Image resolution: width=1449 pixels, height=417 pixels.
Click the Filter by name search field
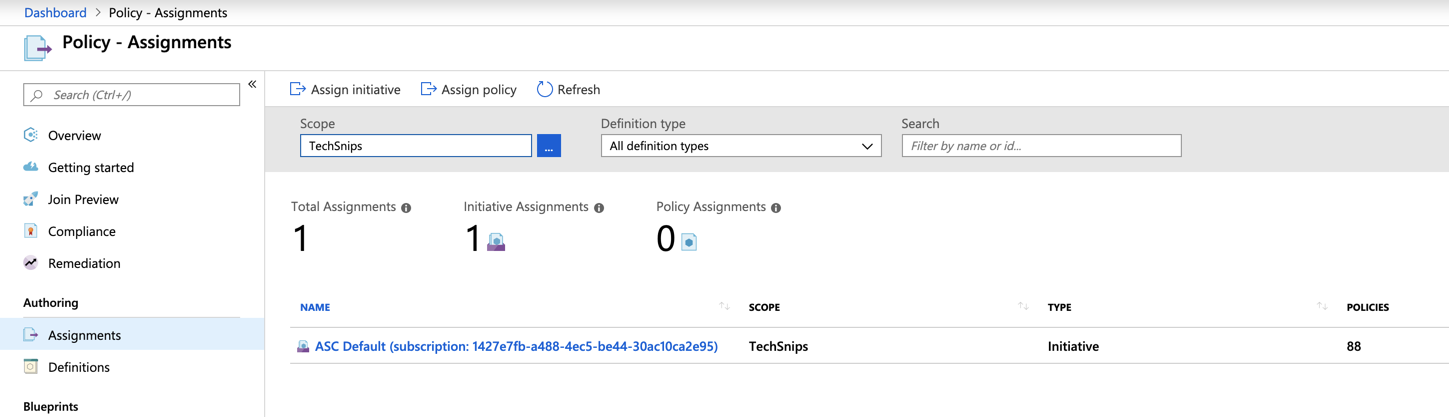coord(1041,146)
